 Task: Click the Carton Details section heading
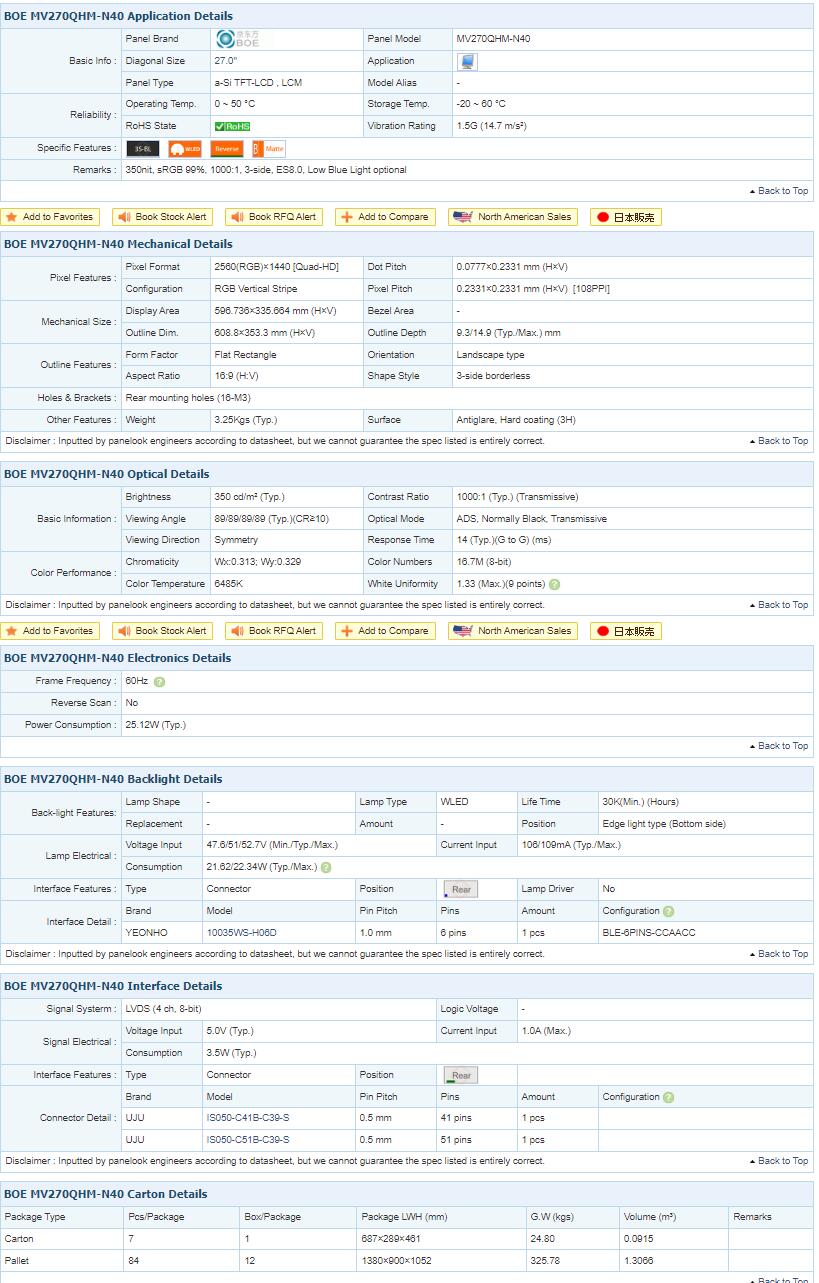click(x=106, y=1194)
